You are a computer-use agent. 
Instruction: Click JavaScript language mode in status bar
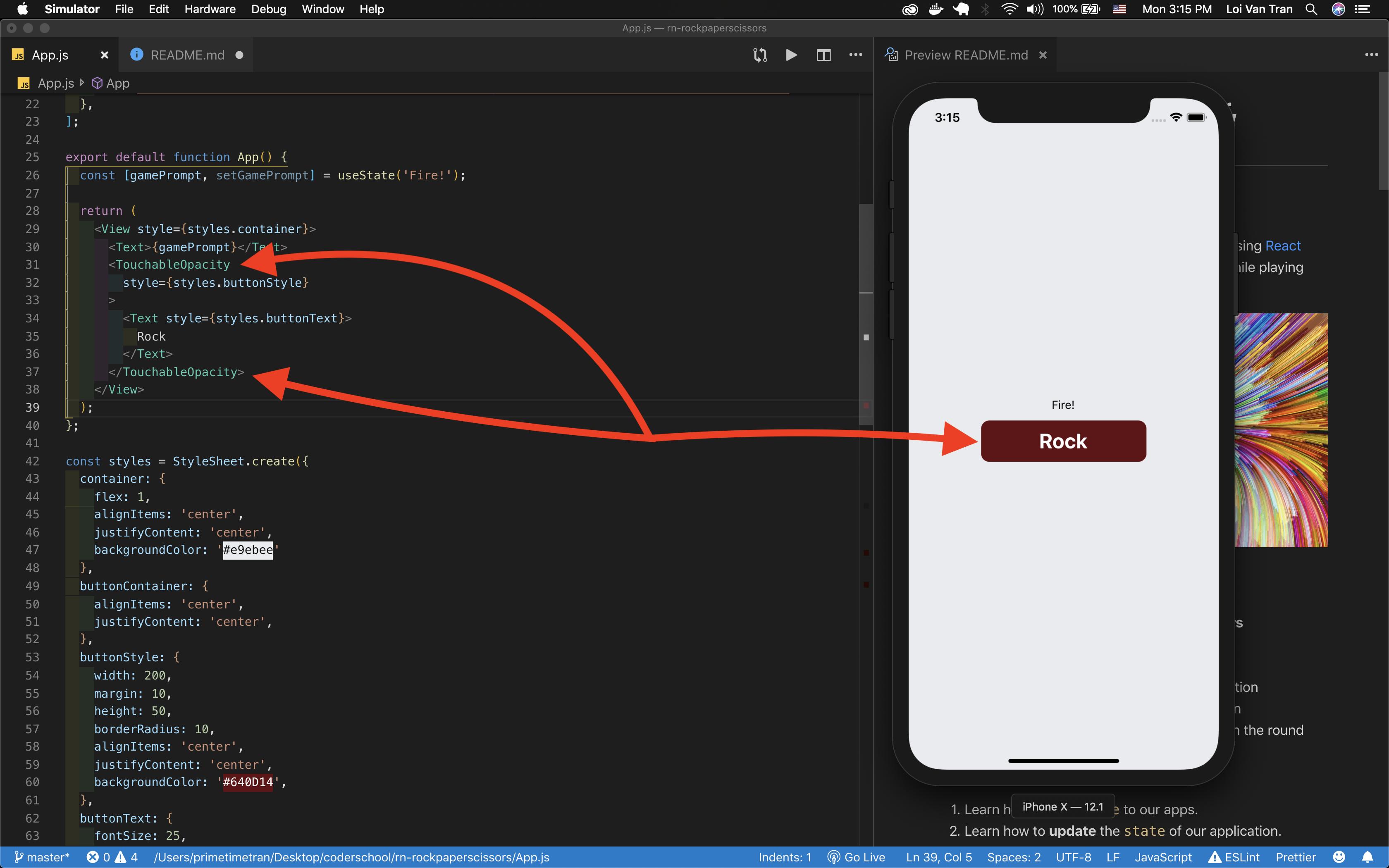[1163, 857]
